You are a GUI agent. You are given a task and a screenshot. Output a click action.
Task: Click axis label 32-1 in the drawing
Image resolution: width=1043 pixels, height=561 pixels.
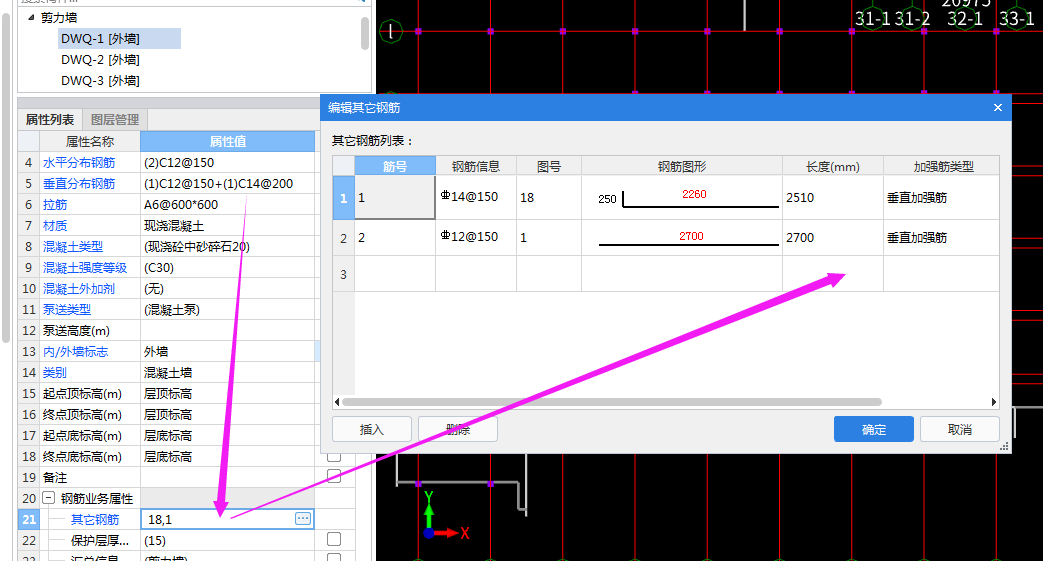pos(965,19)
